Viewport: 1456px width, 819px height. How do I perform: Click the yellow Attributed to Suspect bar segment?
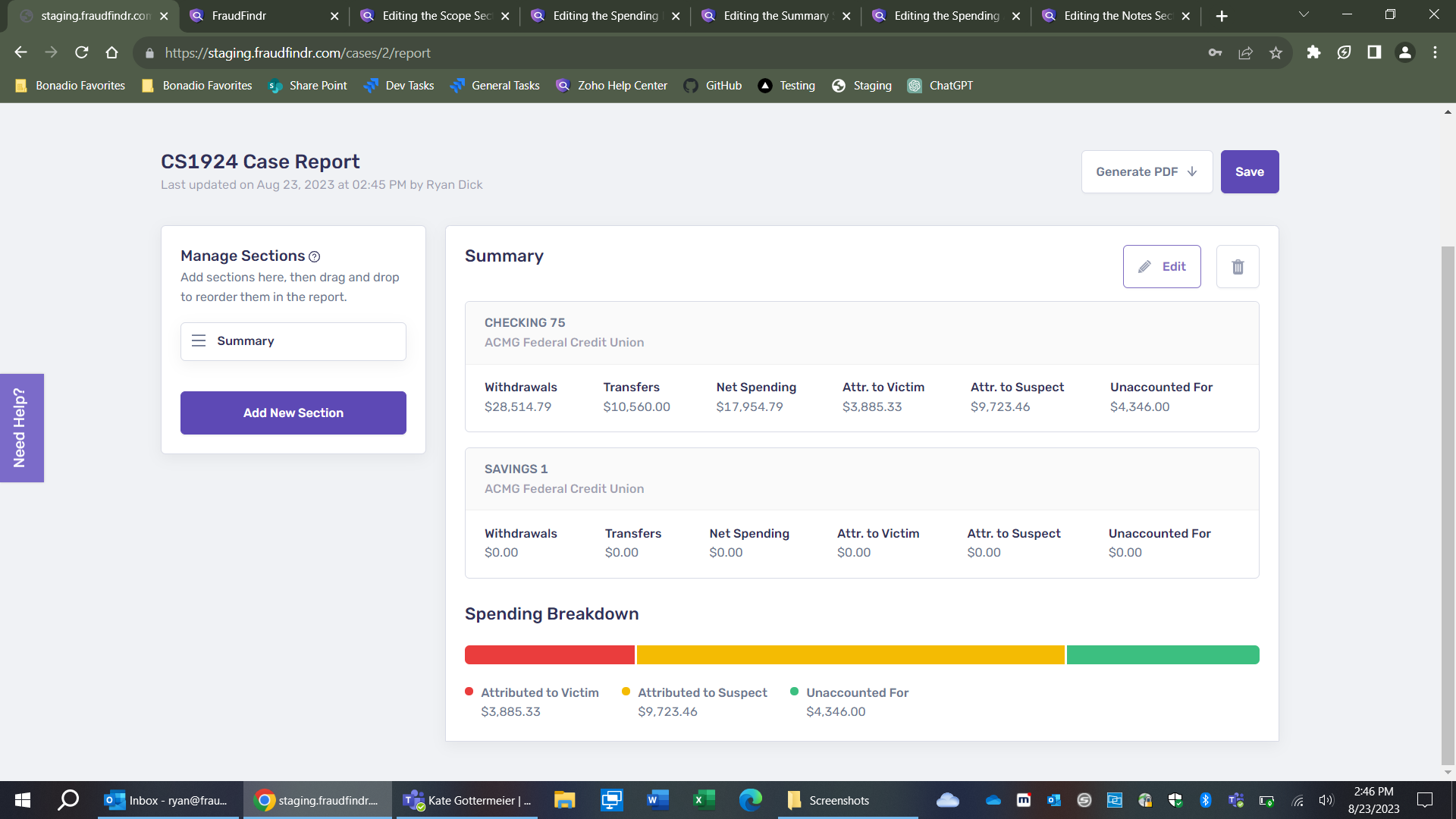(x=850, y=655)
